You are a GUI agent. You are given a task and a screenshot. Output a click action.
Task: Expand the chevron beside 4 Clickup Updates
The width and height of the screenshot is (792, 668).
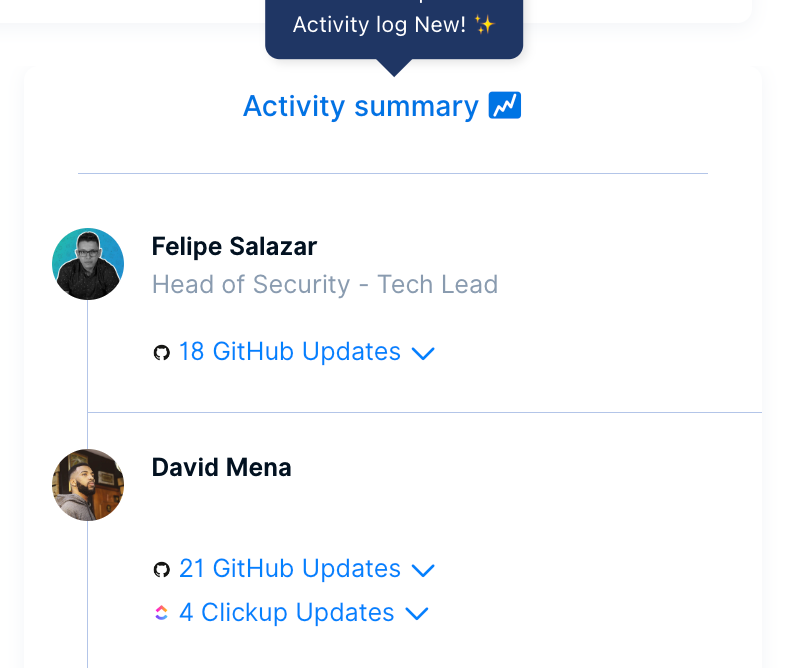coord(417,613)
